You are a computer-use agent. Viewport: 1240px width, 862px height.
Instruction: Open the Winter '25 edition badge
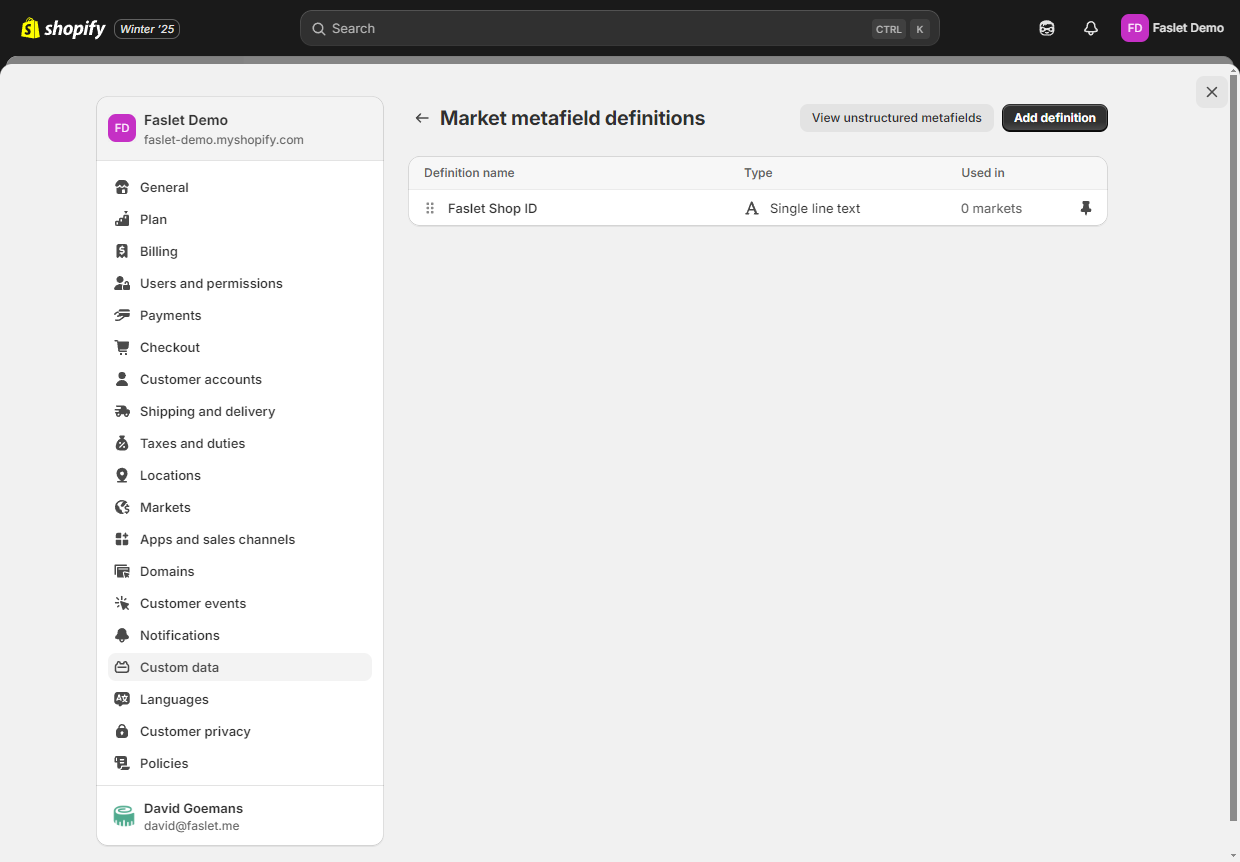[x=147, y=29]
